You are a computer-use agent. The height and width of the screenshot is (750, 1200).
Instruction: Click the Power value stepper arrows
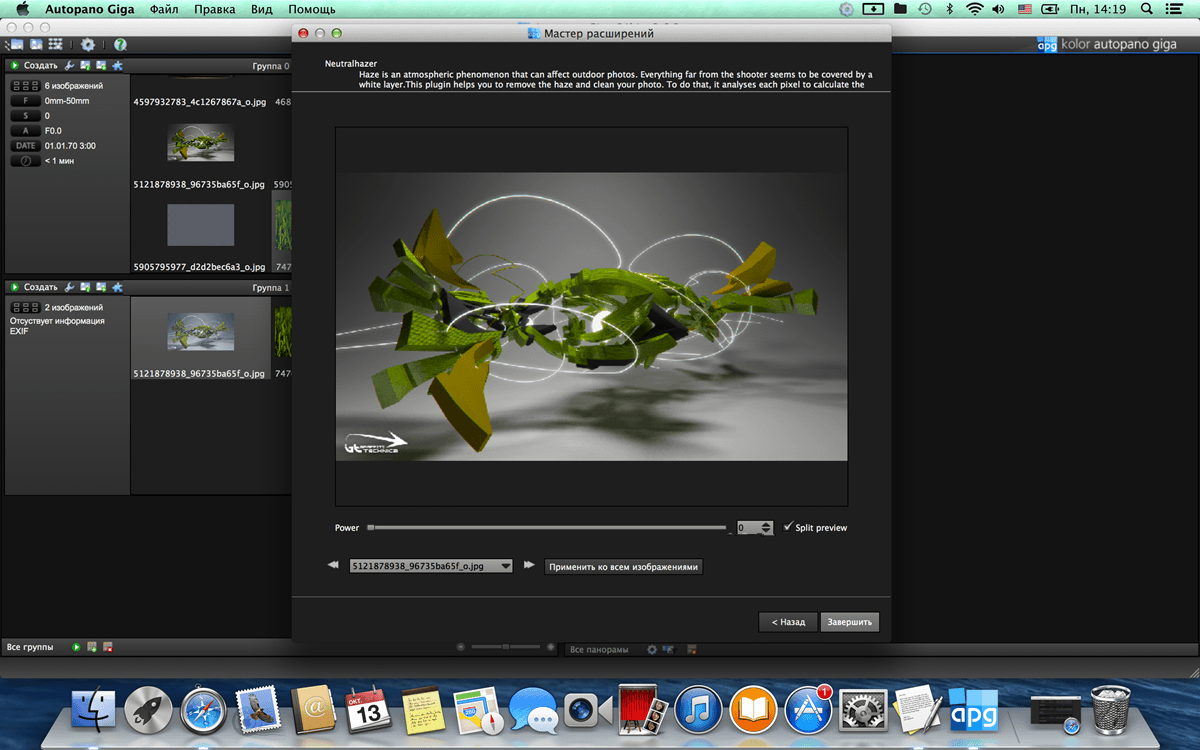tap(767, 527)
